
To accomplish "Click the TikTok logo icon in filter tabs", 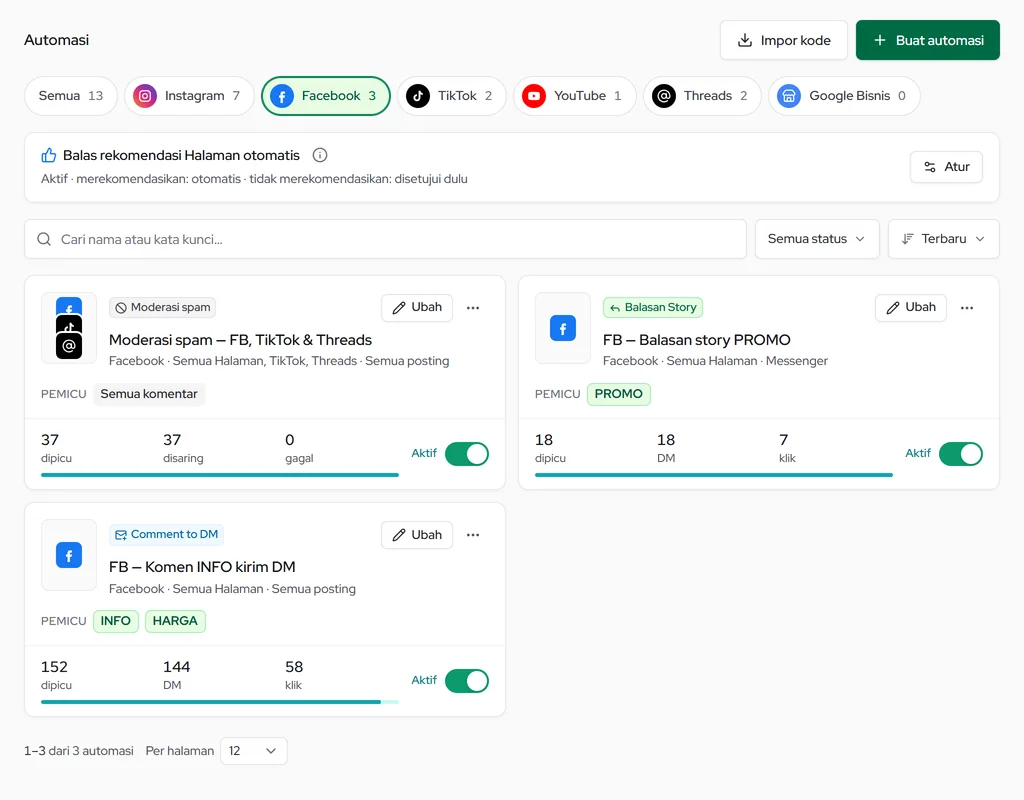I will [418, 96].
